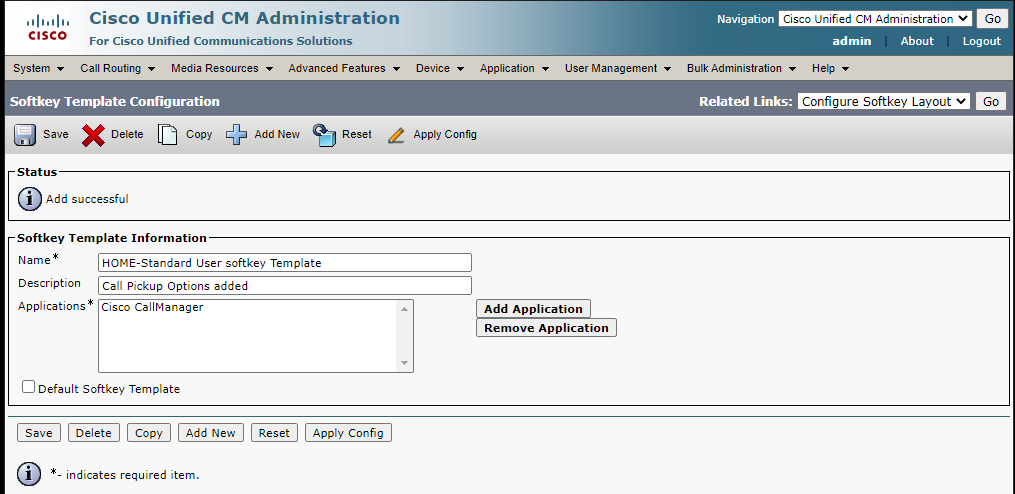This screenshot has height=494, width=1015.
Task: Click the Cisco logo
Action: pyautogui.click(x=47, y=28)
